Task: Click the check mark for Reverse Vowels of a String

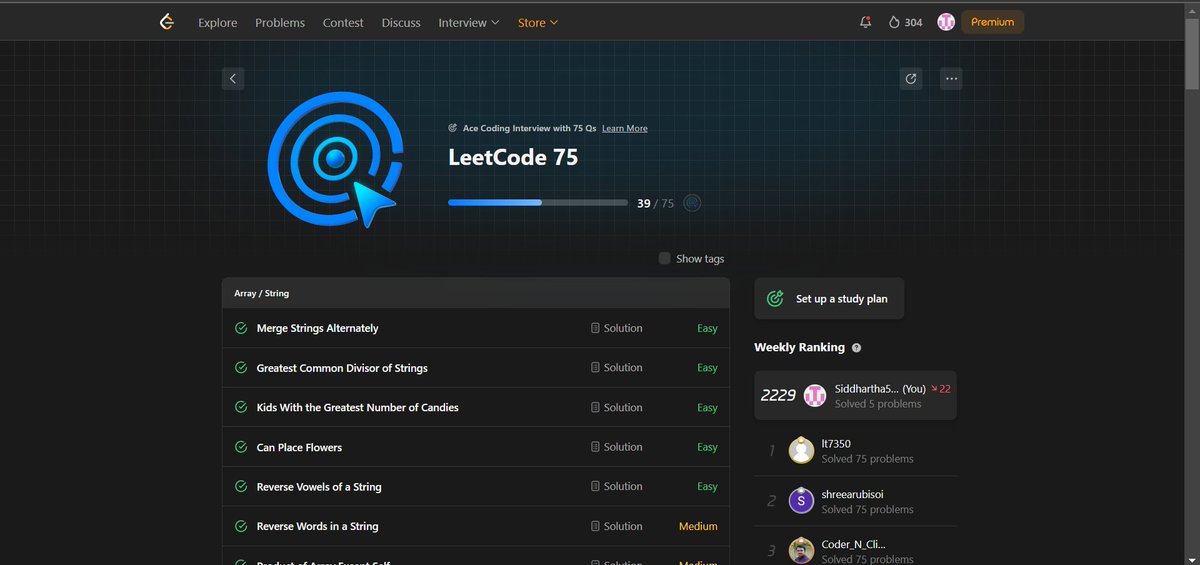Action: 241,486
